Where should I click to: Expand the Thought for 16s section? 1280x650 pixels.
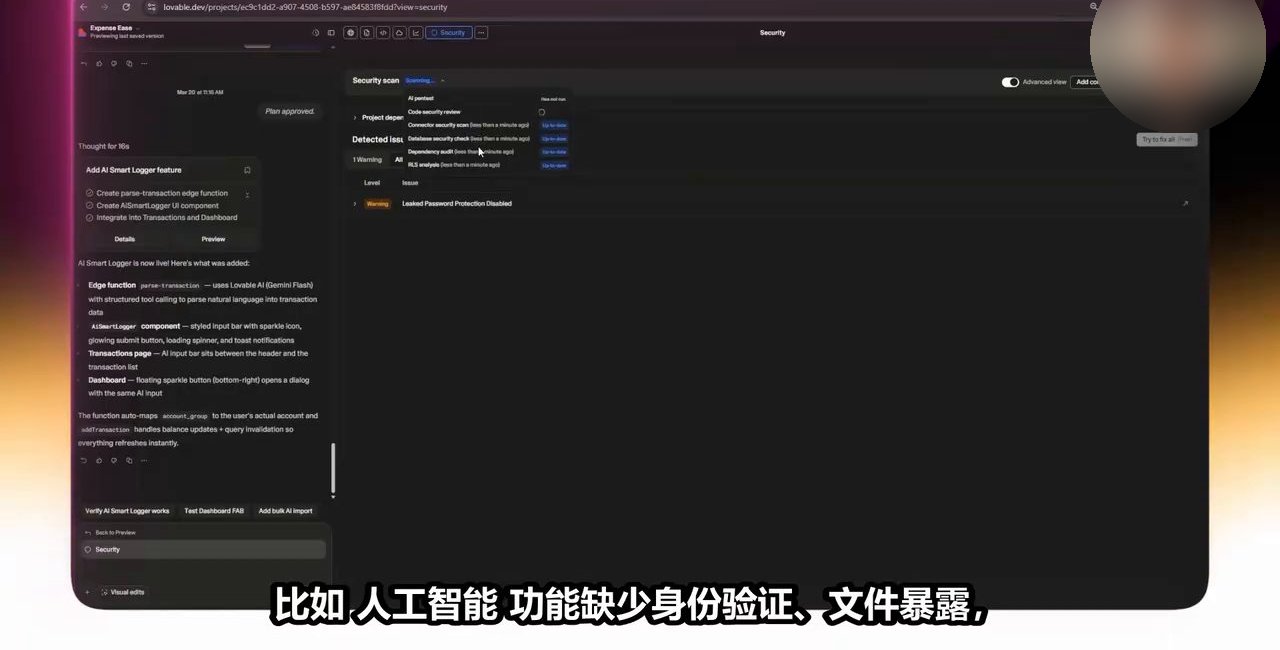[x=103, y=146]
